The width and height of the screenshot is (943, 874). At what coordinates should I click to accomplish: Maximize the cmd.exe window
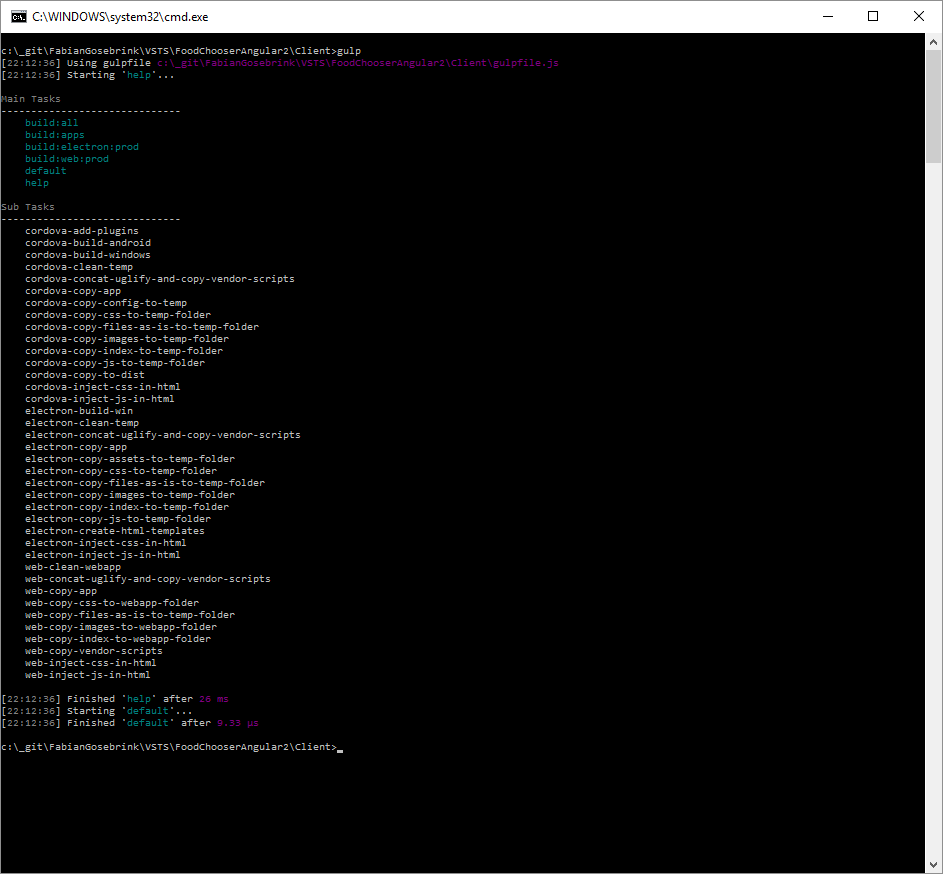point(873,17)
